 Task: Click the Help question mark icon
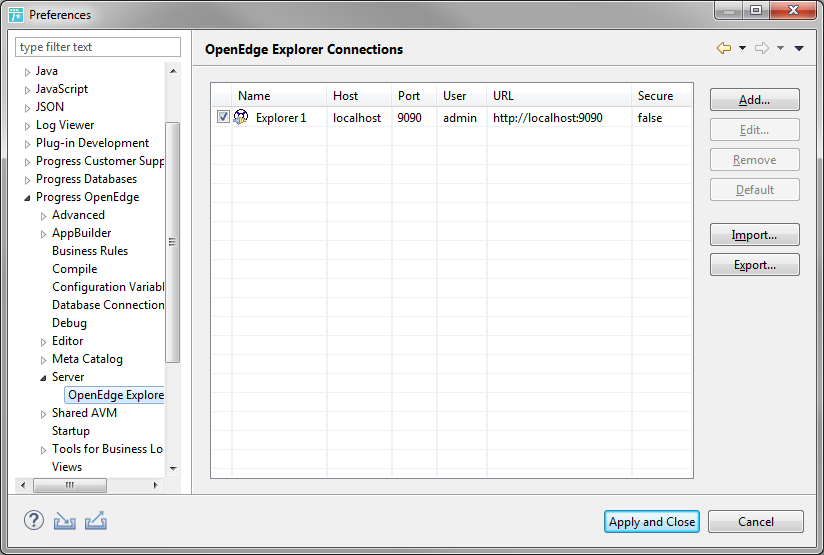34,521
